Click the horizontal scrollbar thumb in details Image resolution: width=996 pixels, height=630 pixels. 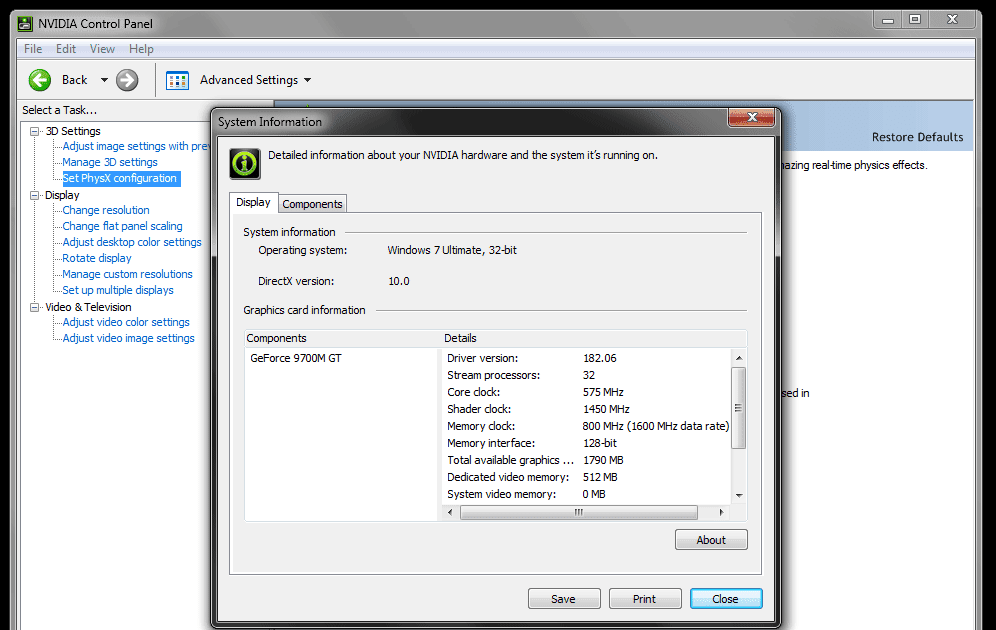(x=579, y=512)
